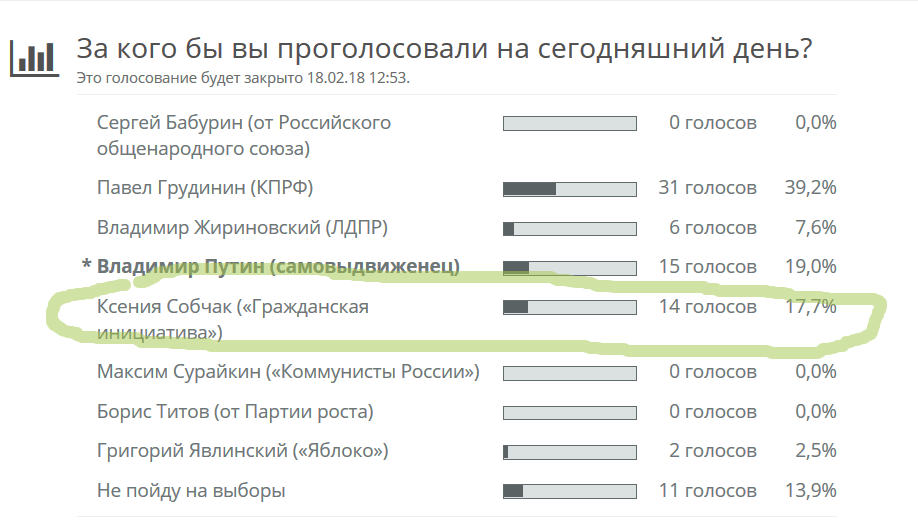This screenshot has height=532, width=918.
Task: Select the Ксения Собчак option
Action: 232,320
